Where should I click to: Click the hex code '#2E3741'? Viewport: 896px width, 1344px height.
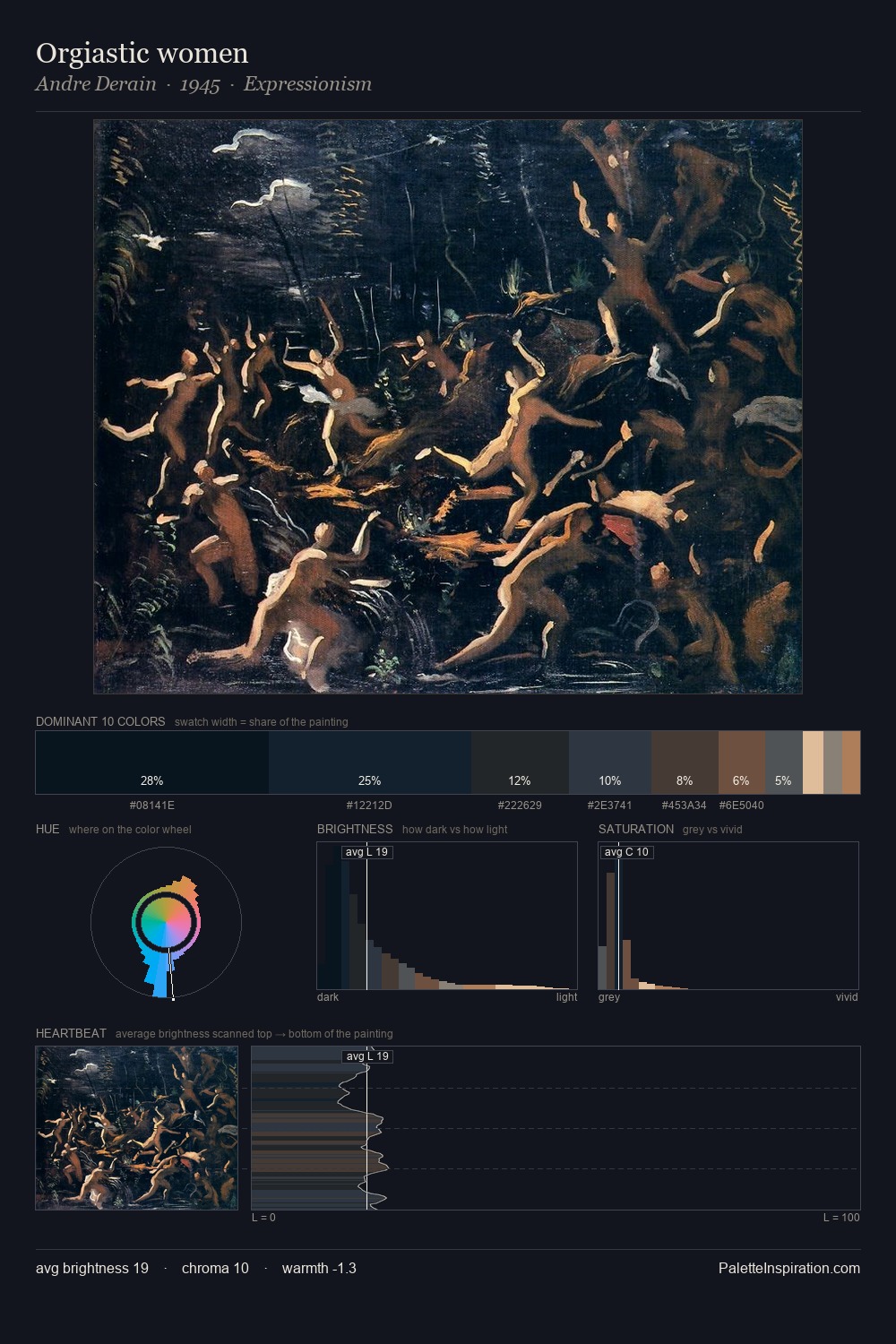(x=609, y=805)
